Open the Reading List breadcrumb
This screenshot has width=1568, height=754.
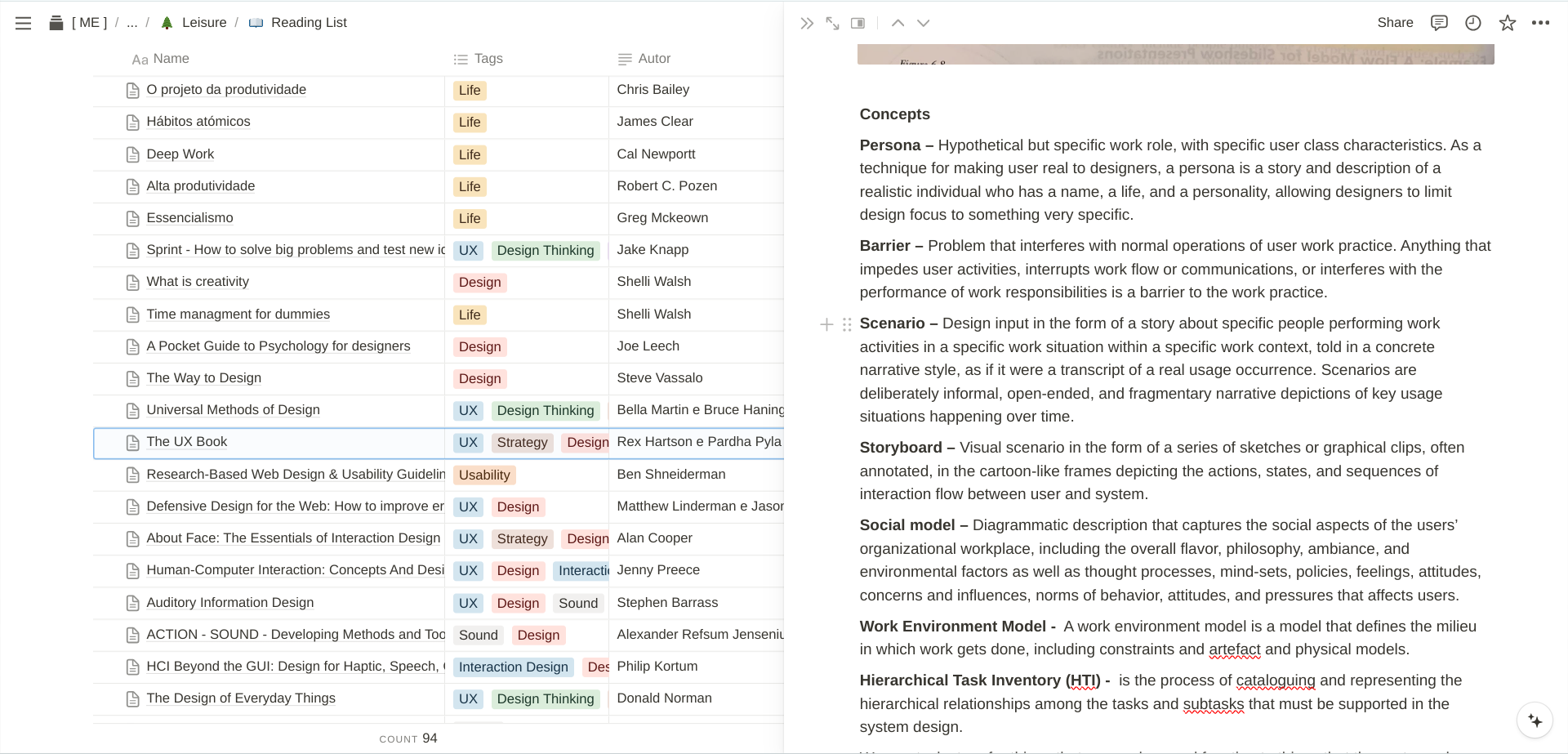[x=298, y=23]
